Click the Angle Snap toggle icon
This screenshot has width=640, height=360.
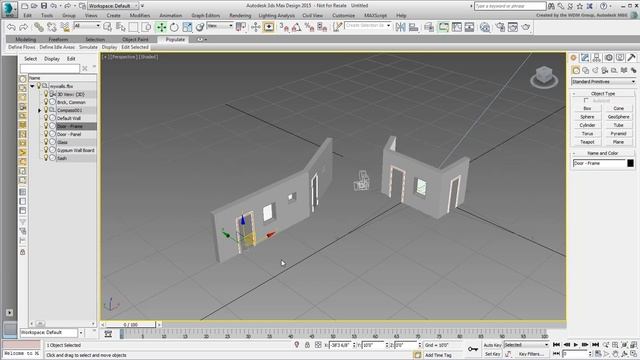[297, 27]
